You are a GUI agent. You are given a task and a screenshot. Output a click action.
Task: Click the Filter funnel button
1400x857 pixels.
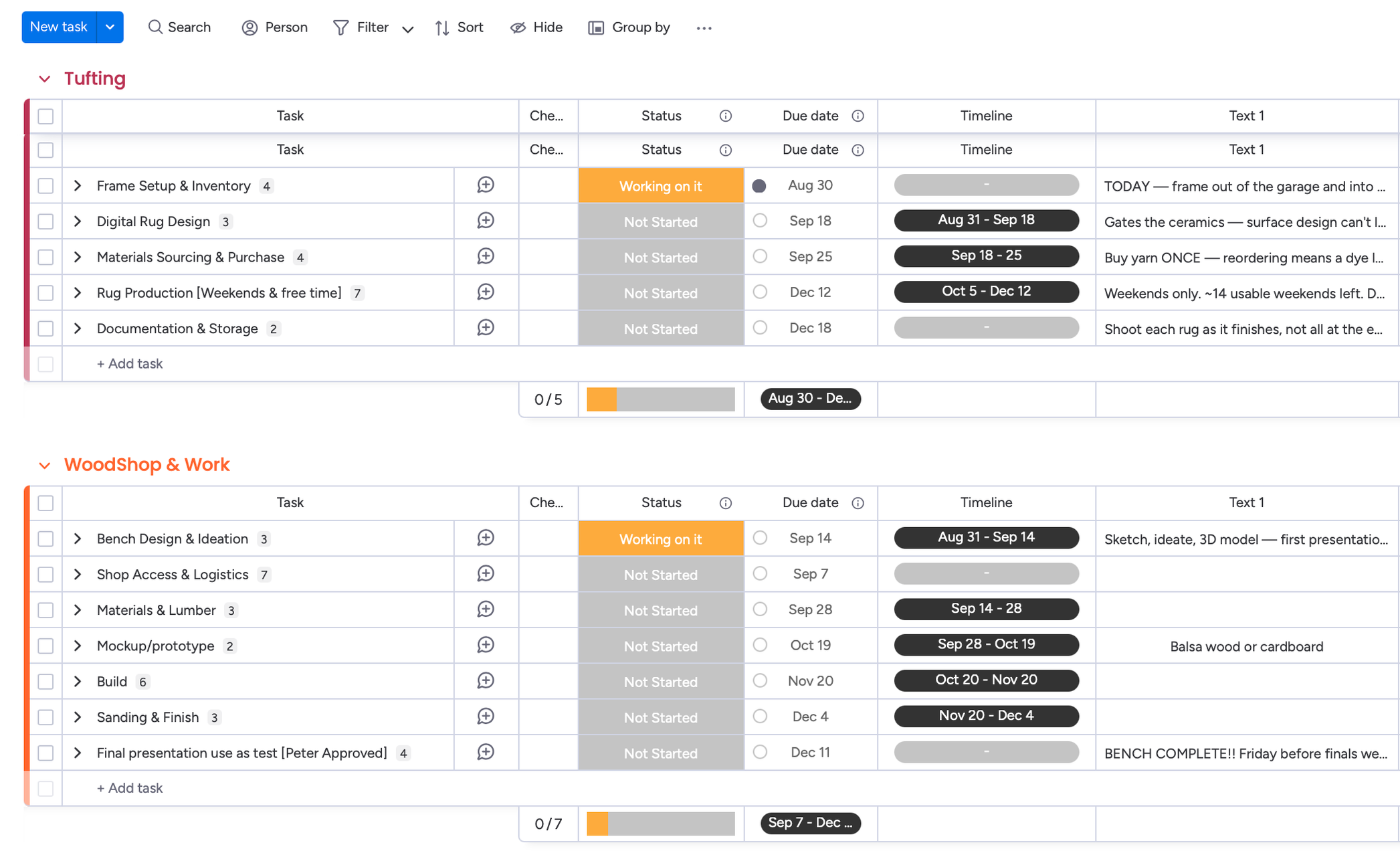click(x=362, y=27)
